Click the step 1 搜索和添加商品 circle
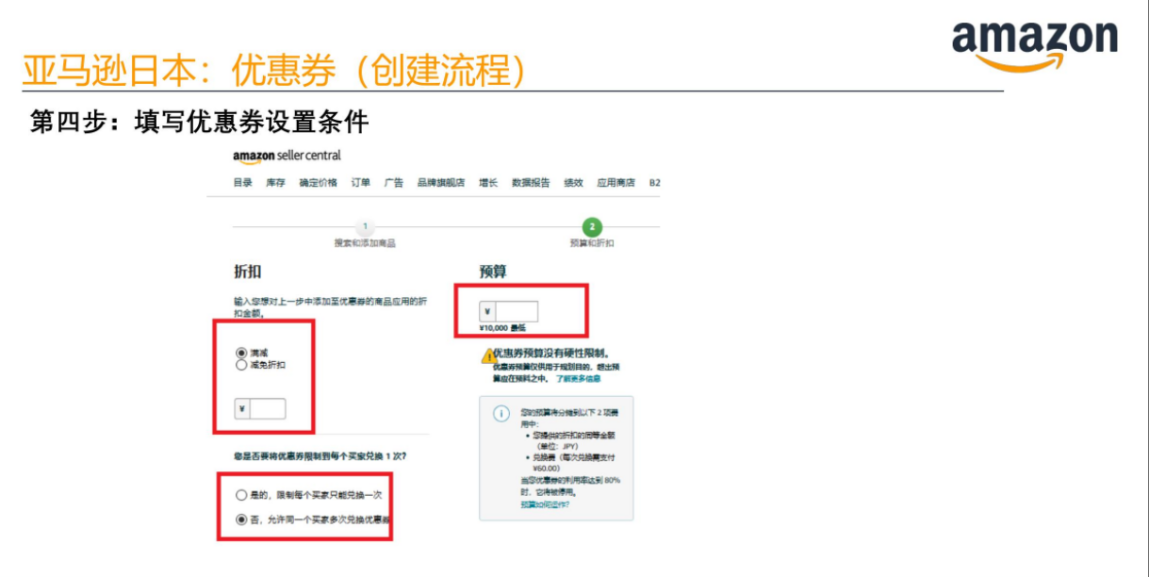This screenshot has width=1149, height=577. pyautogui.click(x=365, y=224)
